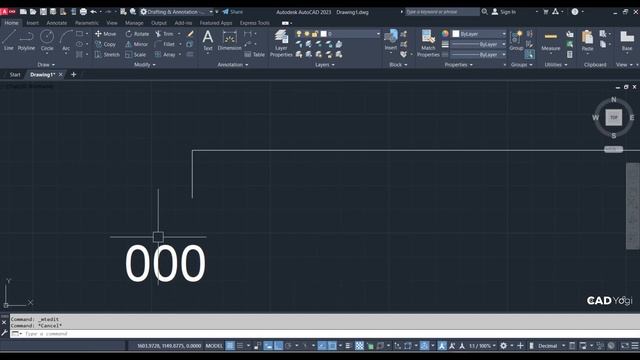This screenshot has height=360, width=640.
Task: Open the ByLayer color dropdown
Action: [479, 34]
